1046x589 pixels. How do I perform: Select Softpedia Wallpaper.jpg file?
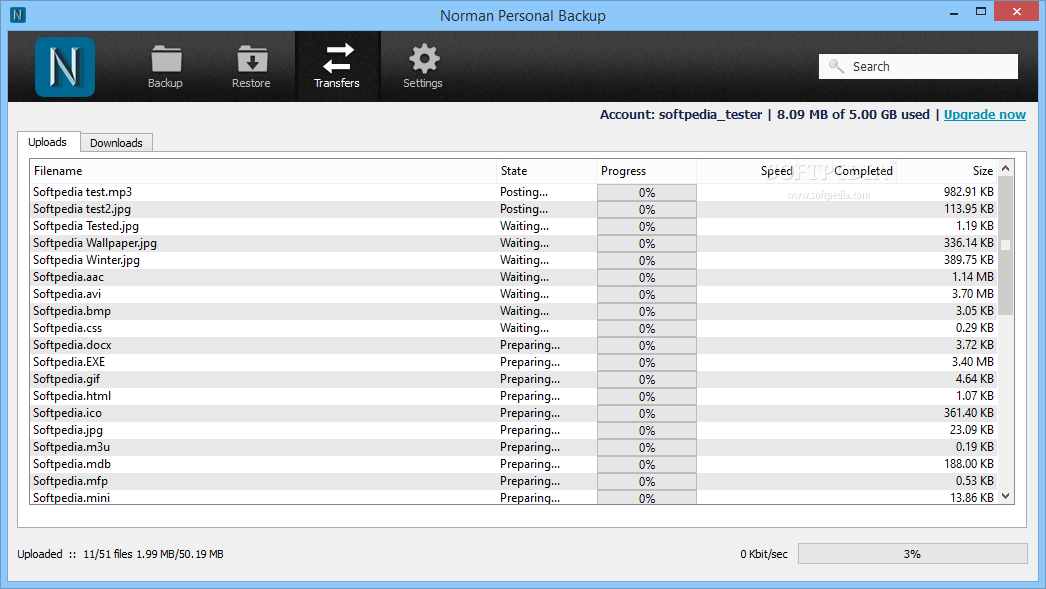coord(95,243)
